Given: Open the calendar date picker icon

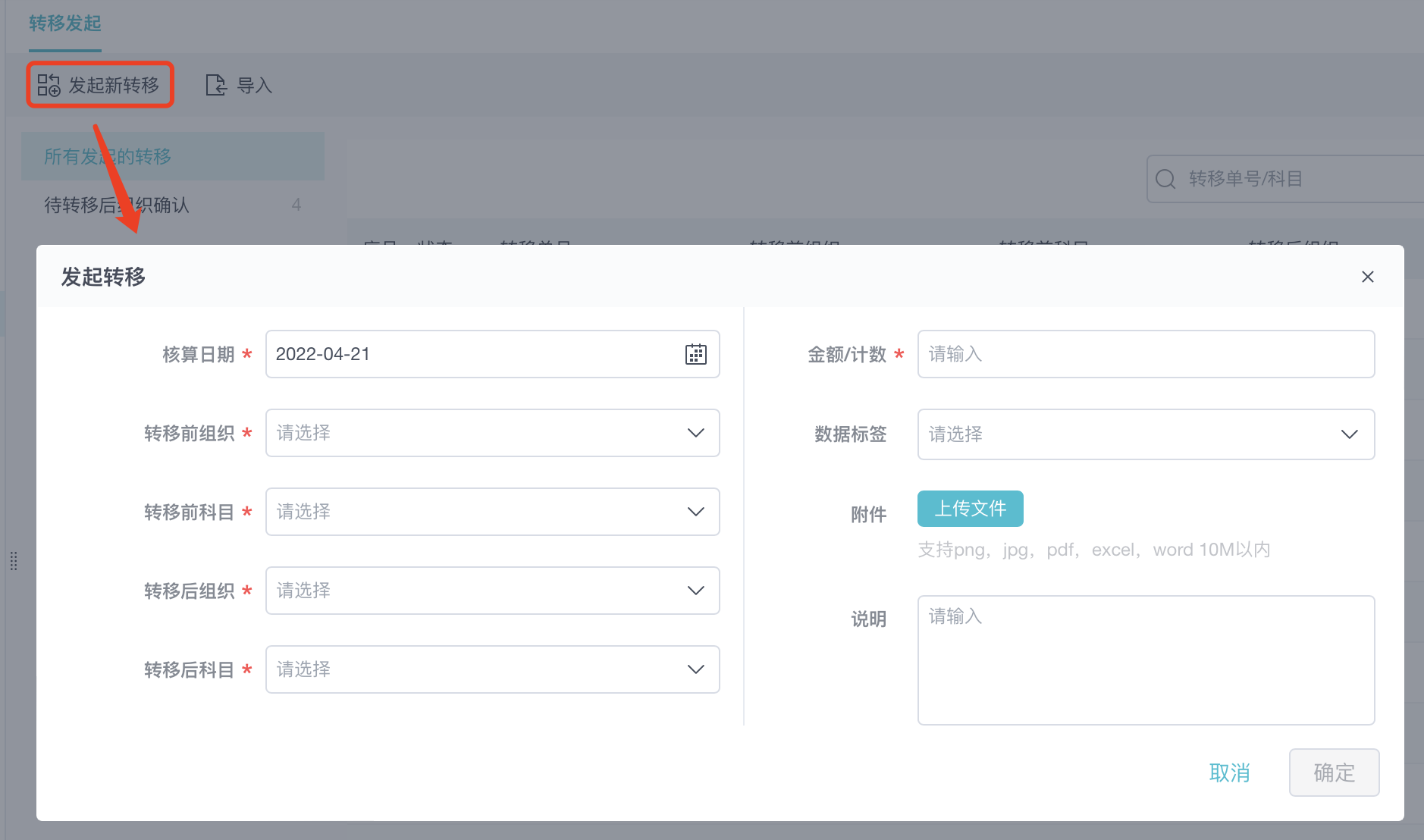Looking at the screenshot, I should pyautogui.click(x=695, y=354).
